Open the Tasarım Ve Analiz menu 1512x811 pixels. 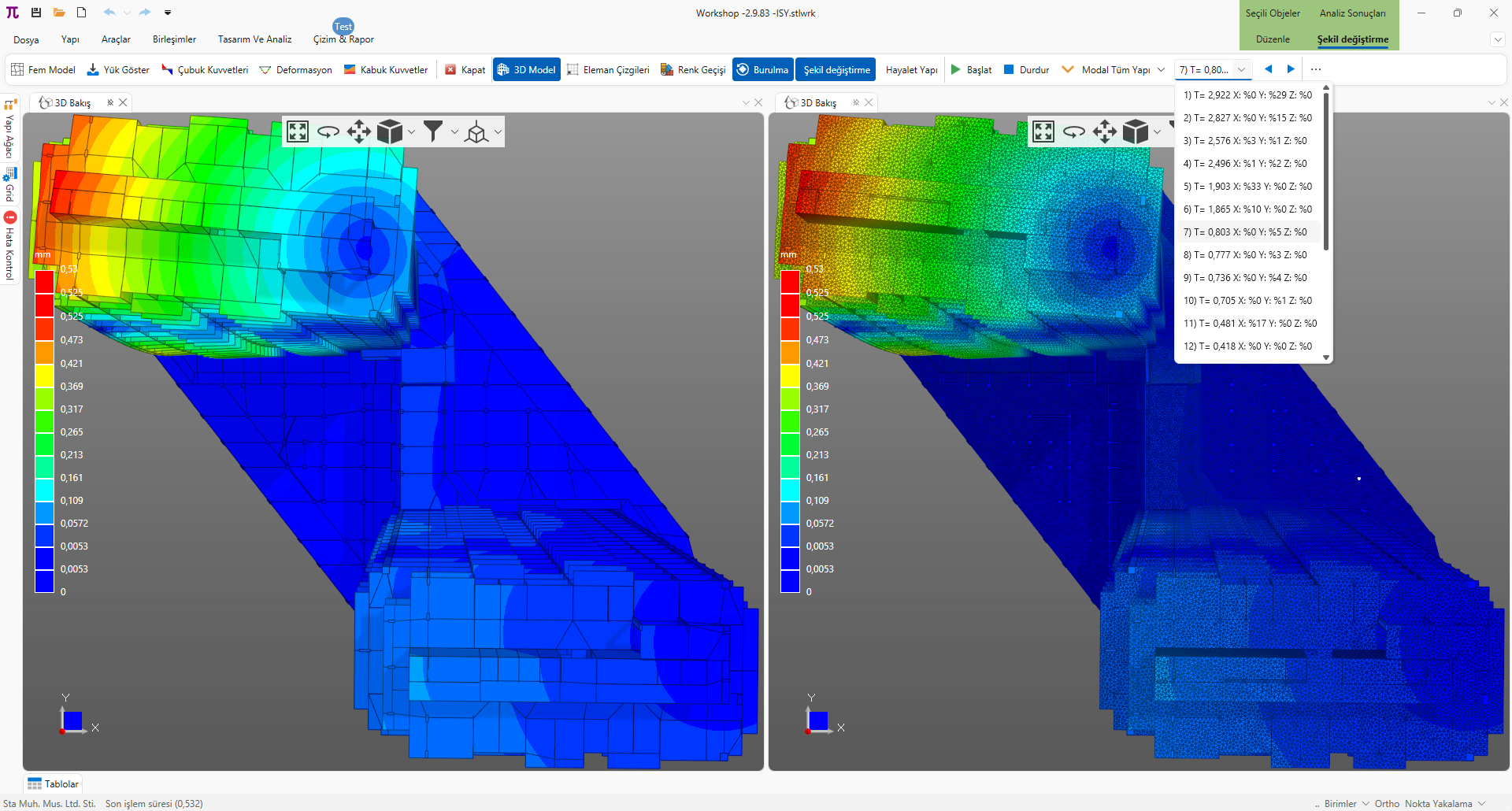tap(254, 39)
